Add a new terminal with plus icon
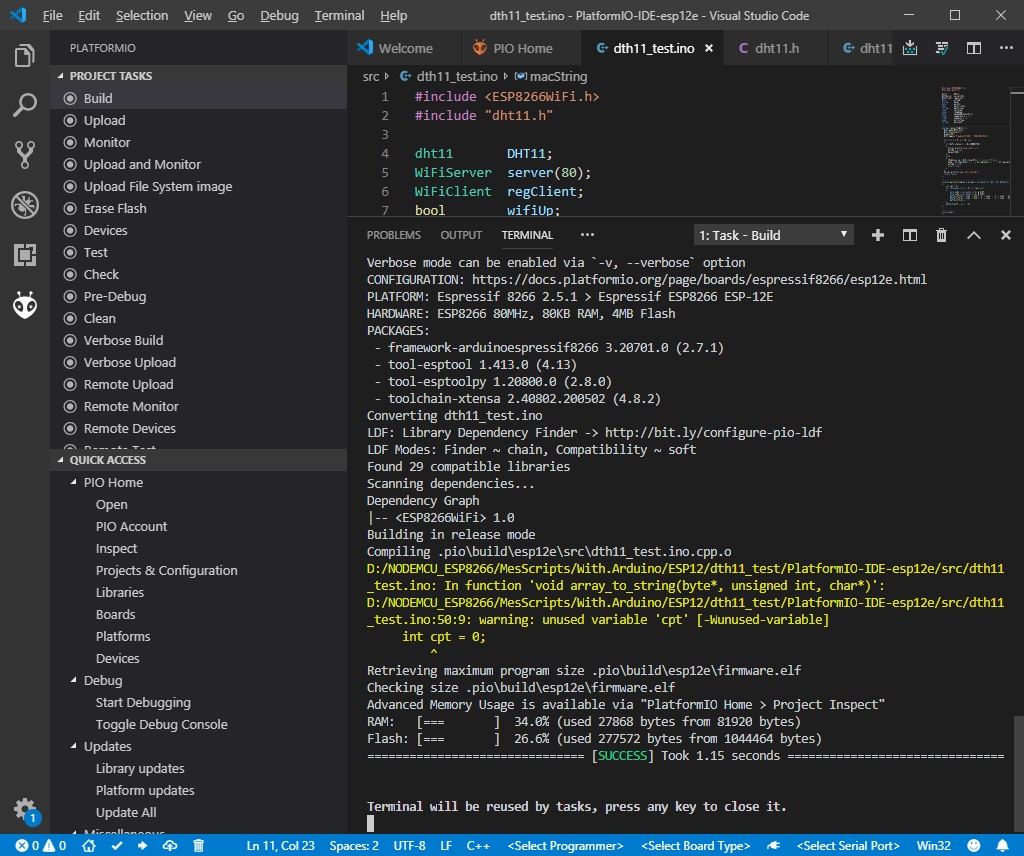 pyautogui.click(x=878, y=235)
